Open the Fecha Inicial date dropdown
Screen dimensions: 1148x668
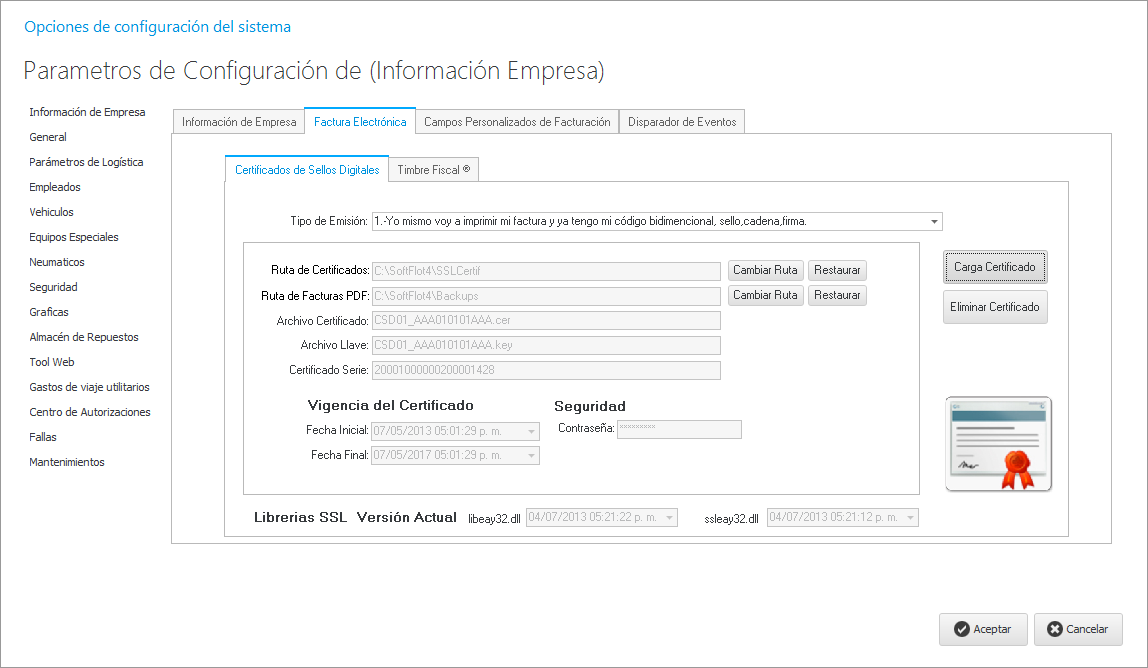(531, 431)
